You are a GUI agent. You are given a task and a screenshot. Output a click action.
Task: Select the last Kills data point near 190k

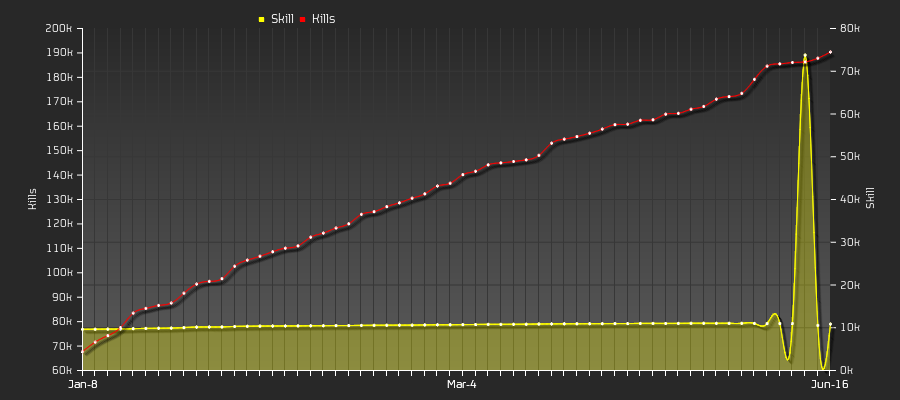coord(830,52)
